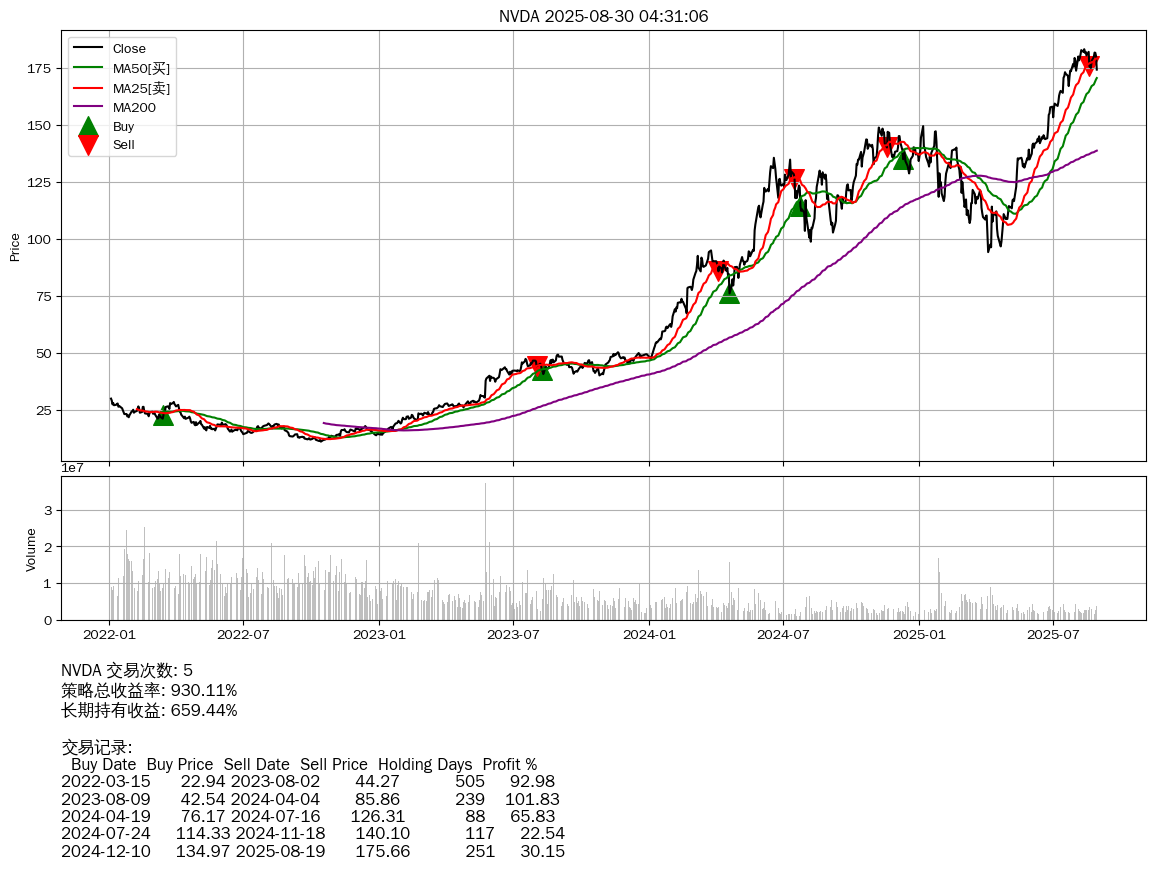1156x869 pixels.
Task: Click the red Sell triangle in legend
Action: pos(88,145)
